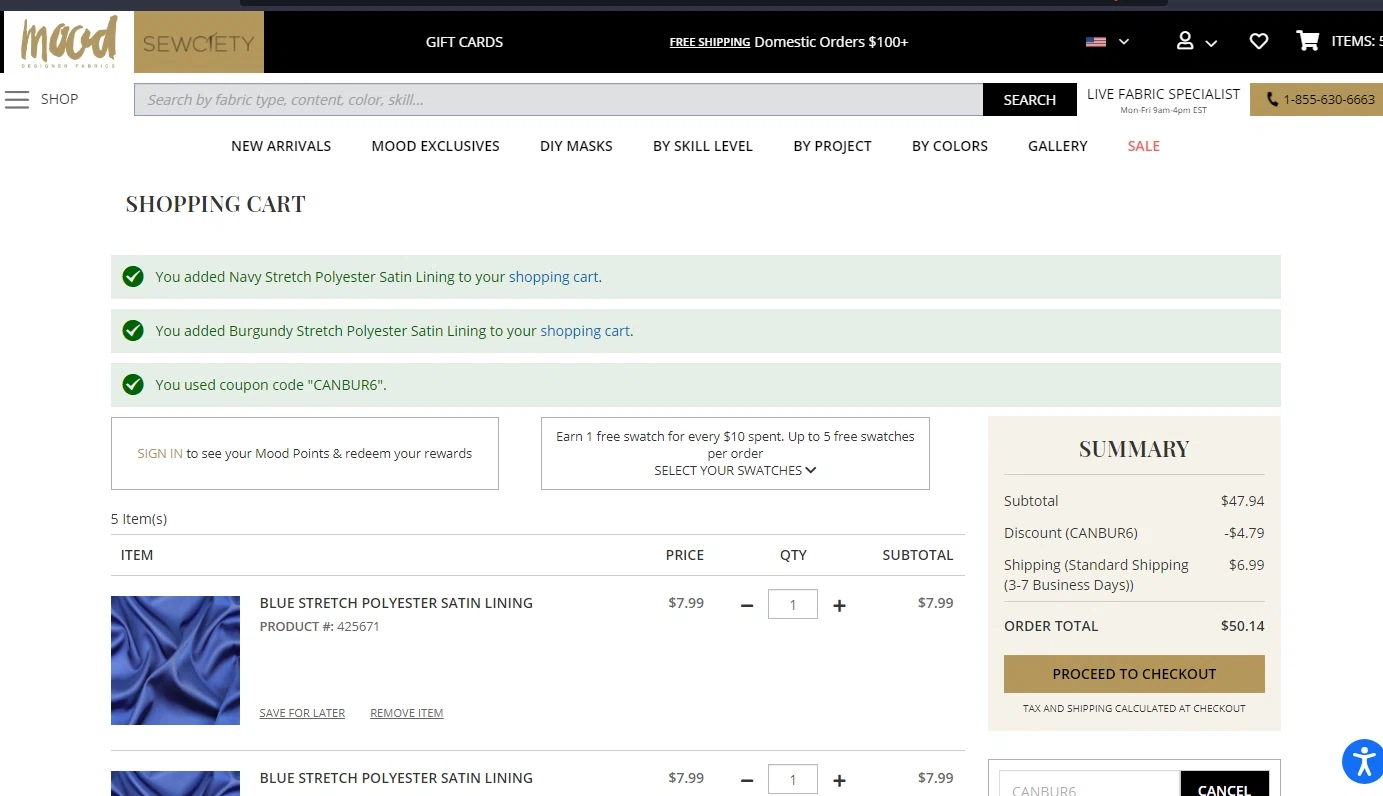Open the user account icon
This screenshot has height=796, width=1383.
pos(1185,41)
